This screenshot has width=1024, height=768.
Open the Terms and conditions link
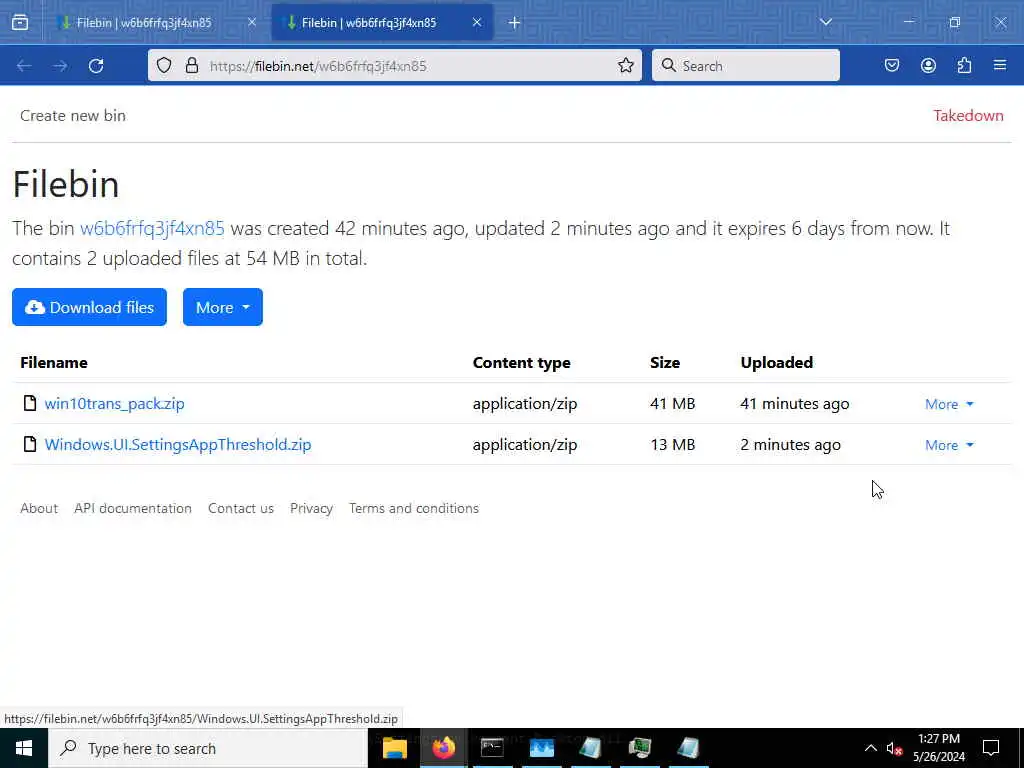414,508
